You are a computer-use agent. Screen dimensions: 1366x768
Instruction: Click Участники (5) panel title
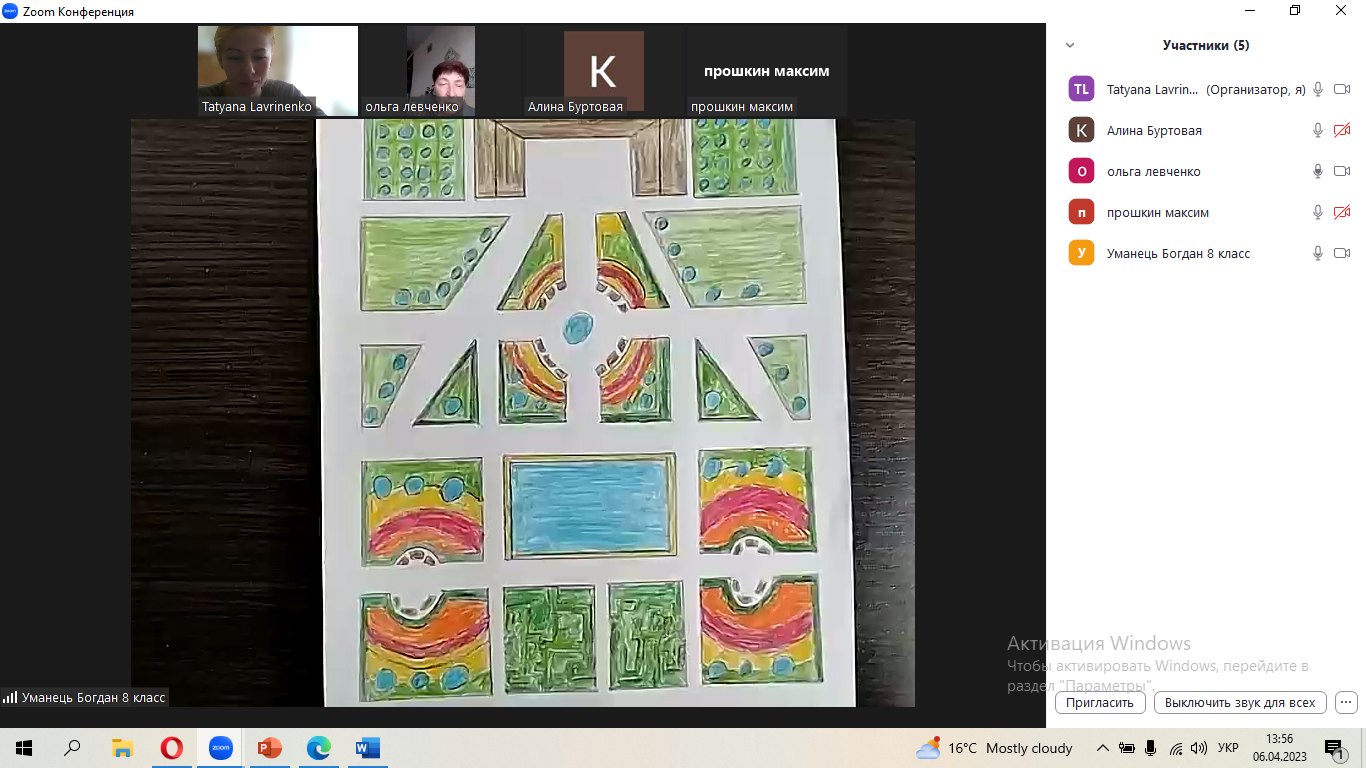click(x=1206, y=45)
